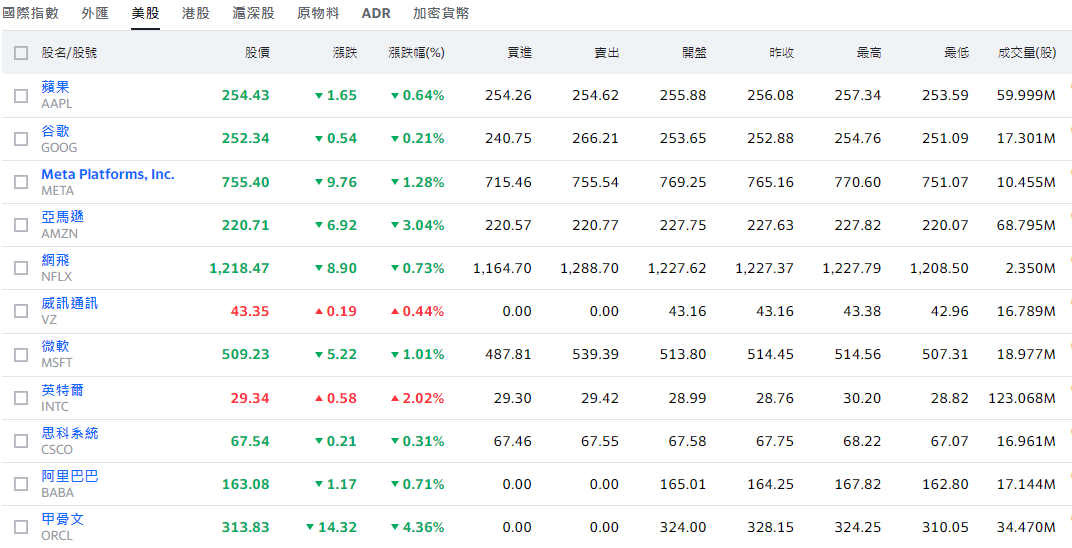Sort by the 最低 column header
Screen dimensions: 1072x548
coord(956,53)
